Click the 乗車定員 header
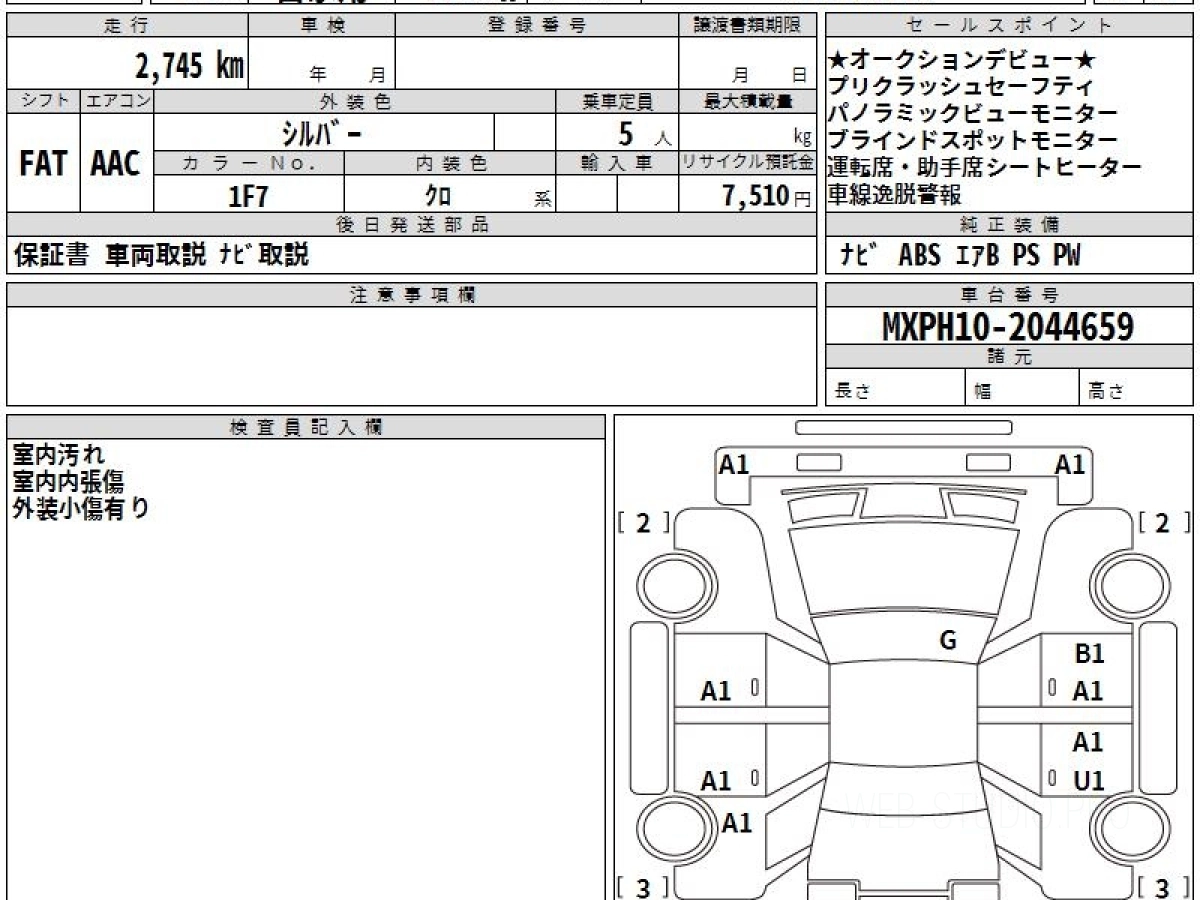Screen dimensions: 1200x900 [617, 101]
